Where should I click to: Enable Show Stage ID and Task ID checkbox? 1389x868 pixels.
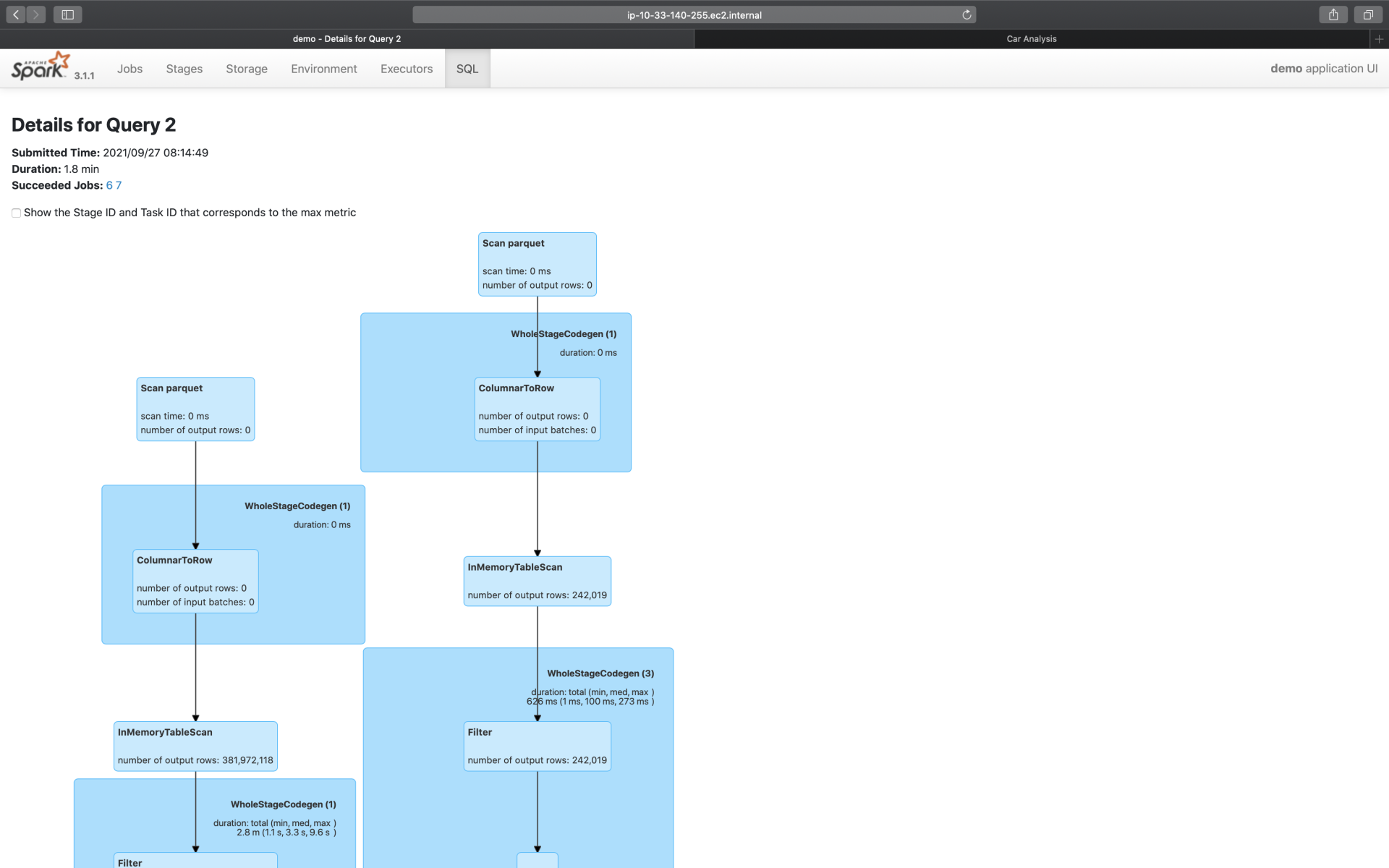[x=16, y=213]
